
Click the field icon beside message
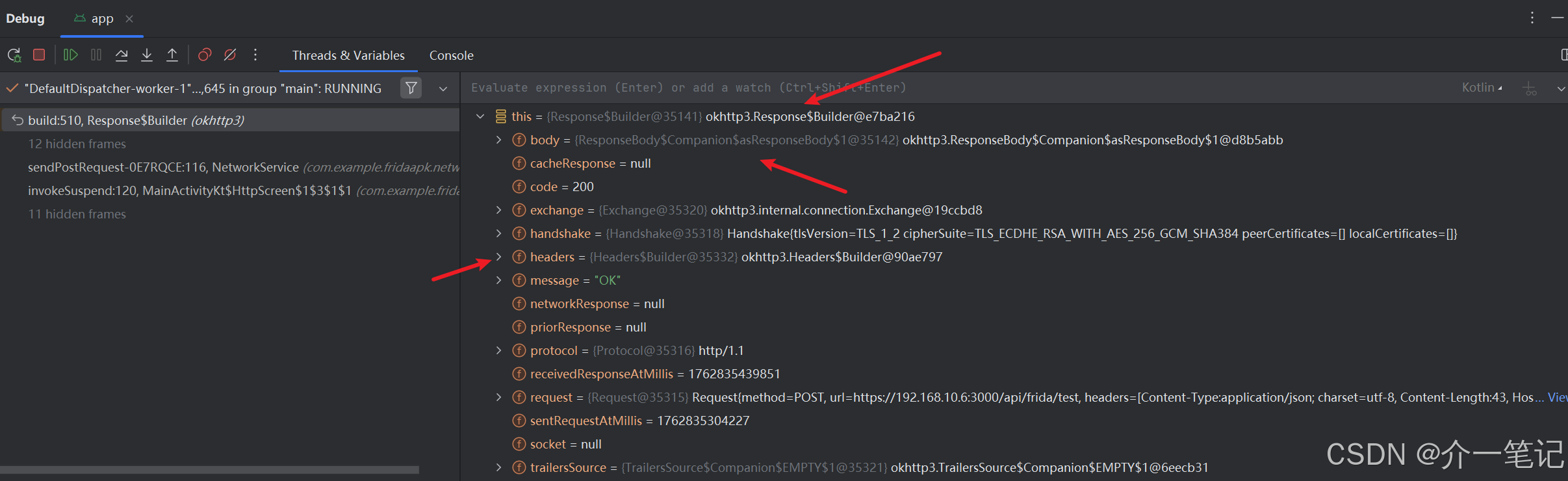pyautogui.click(x=519, y=280)
